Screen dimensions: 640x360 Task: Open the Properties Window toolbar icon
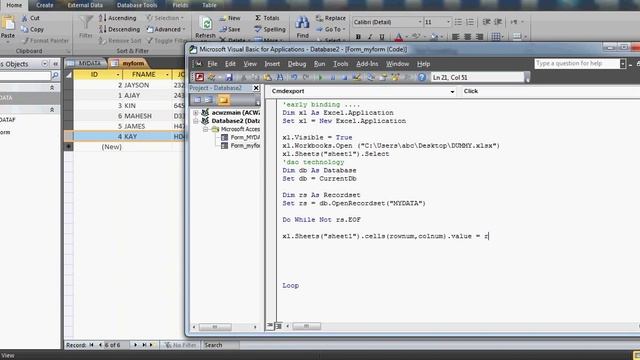(383, 77)
